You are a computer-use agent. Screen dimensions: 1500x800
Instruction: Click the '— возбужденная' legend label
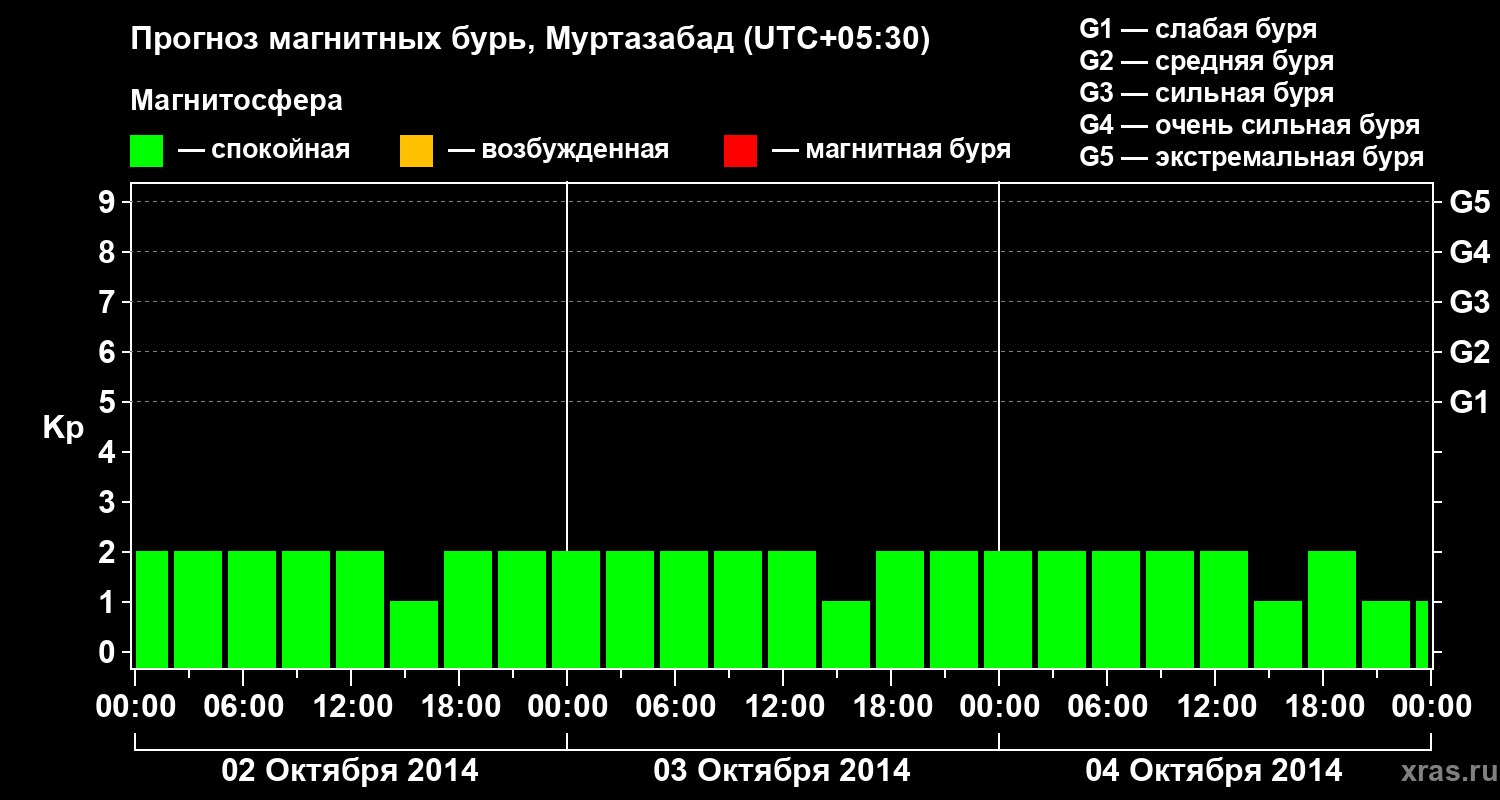point(559,151)
